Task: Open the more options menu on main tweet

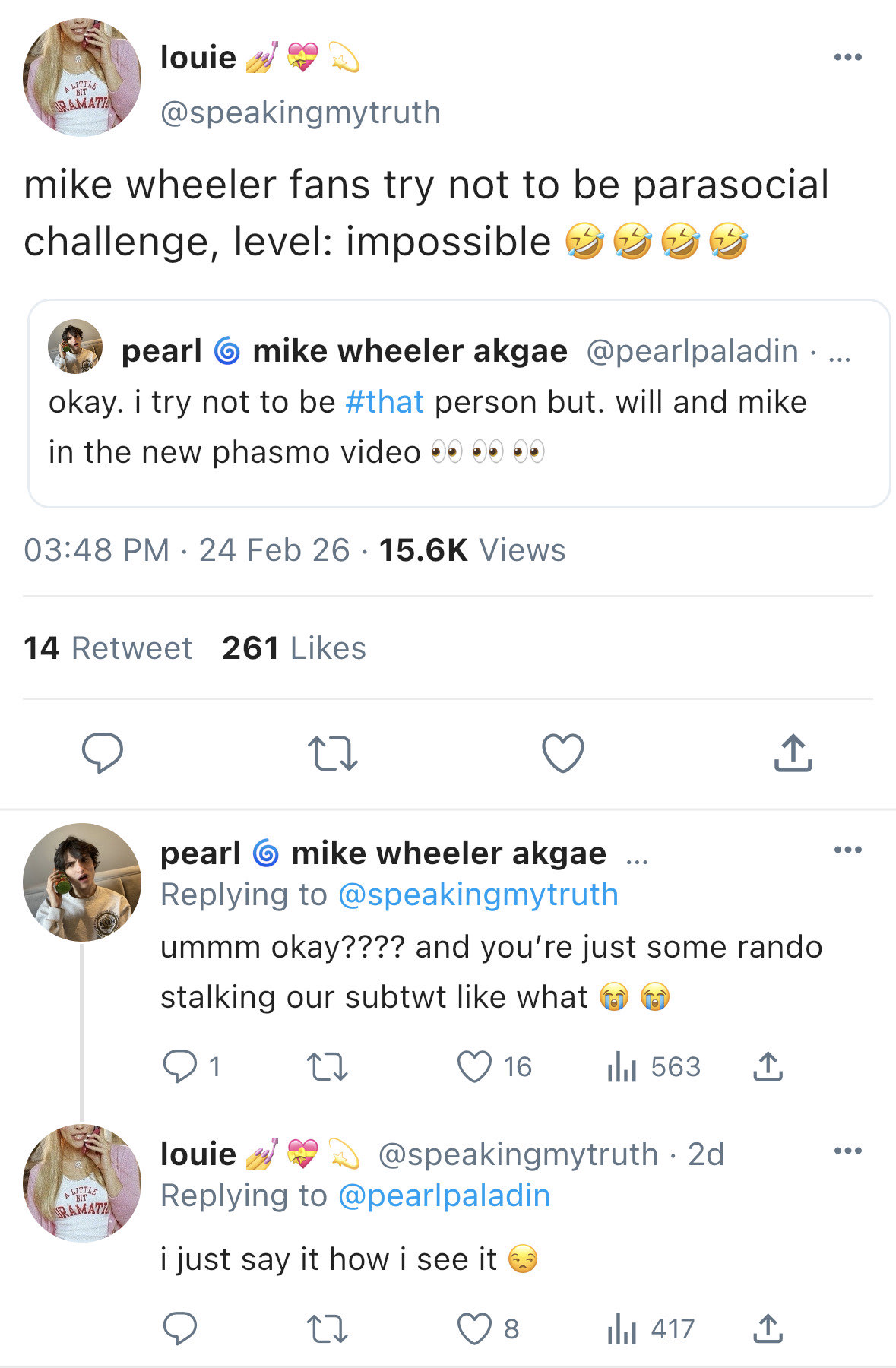Action: point(847,57)
